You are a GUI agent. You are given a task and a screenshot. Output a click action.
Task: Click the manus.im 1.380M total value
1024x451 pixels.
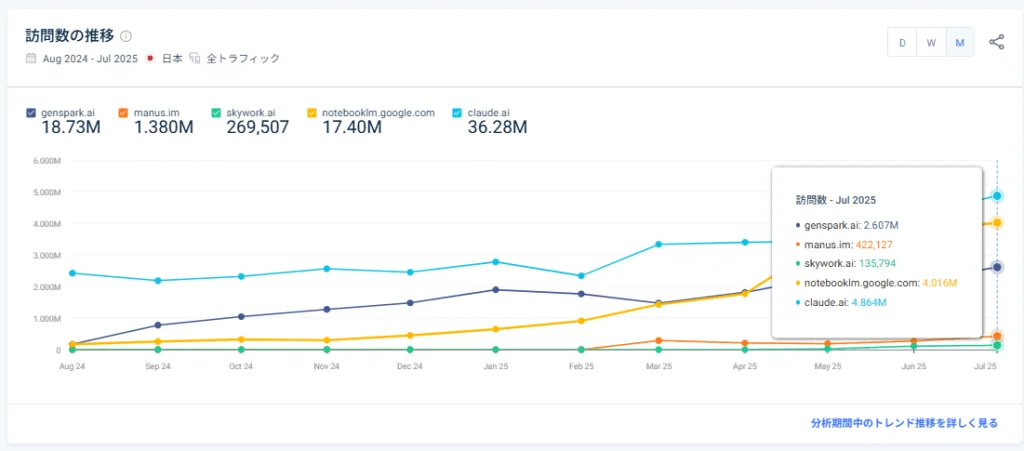point(163,127)
